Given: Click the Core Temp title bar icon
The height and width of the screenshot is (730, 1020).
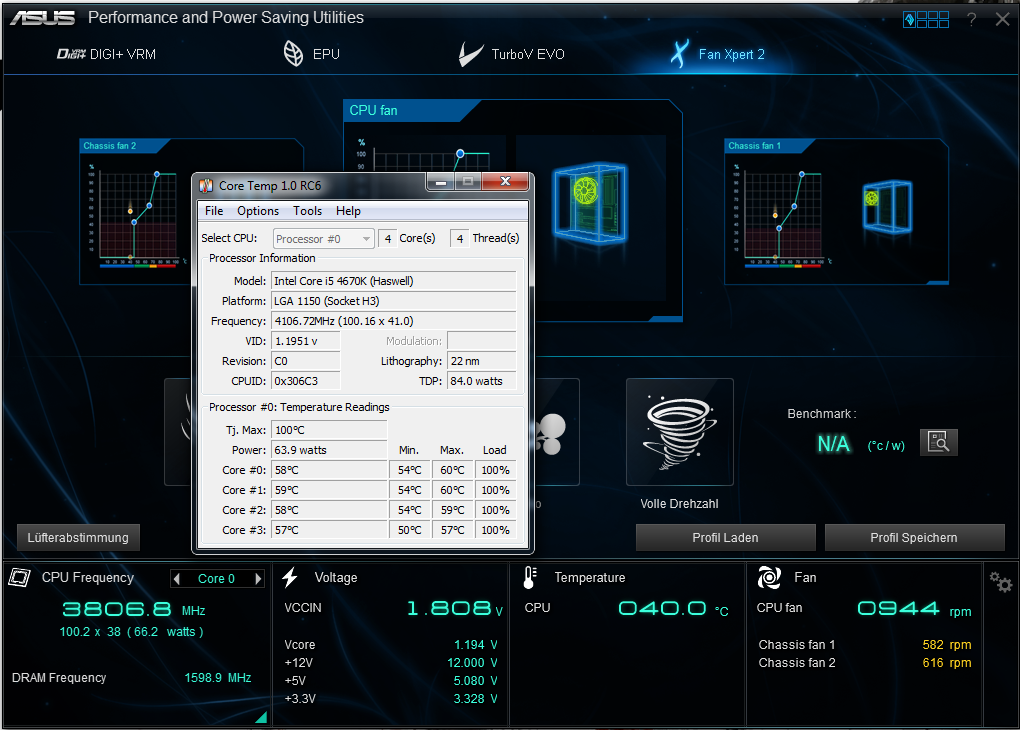Looking at the screenshot, I should pyautogui.click(x=206, y=186).
